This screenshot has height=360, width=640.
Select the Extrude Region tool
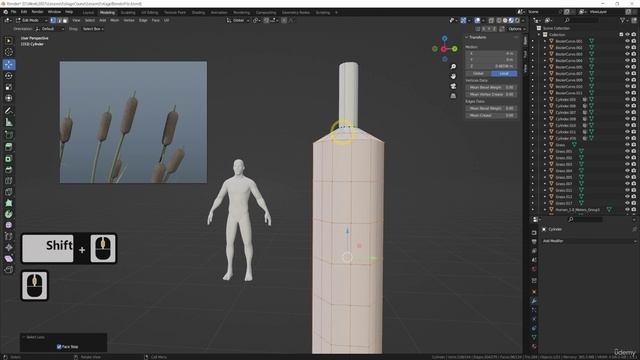pyautogui.click(x=9, y=147)
